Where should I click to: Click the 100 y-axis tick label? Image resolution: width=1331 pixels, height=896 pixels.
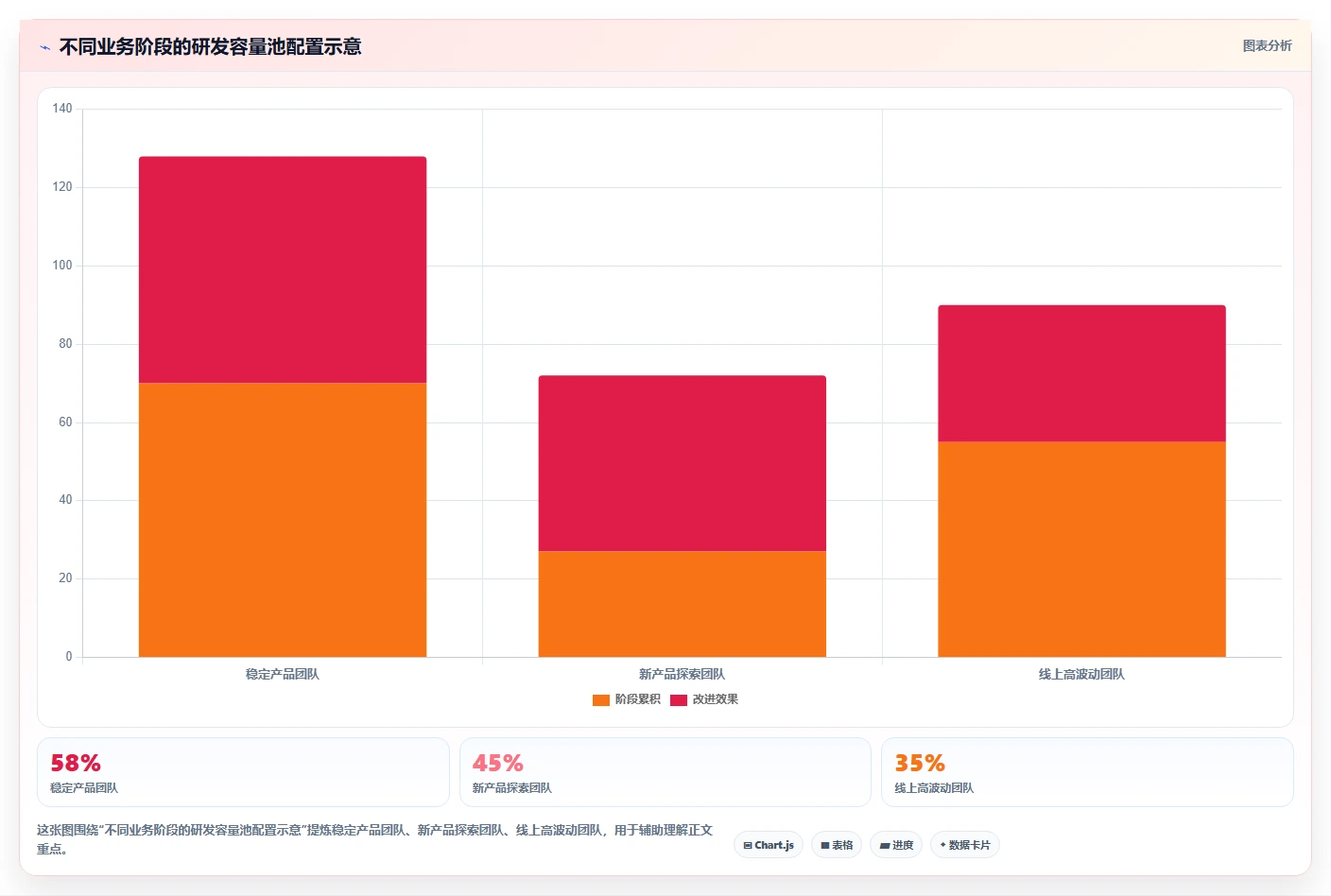pyautogui.click(x=62, y=266)
